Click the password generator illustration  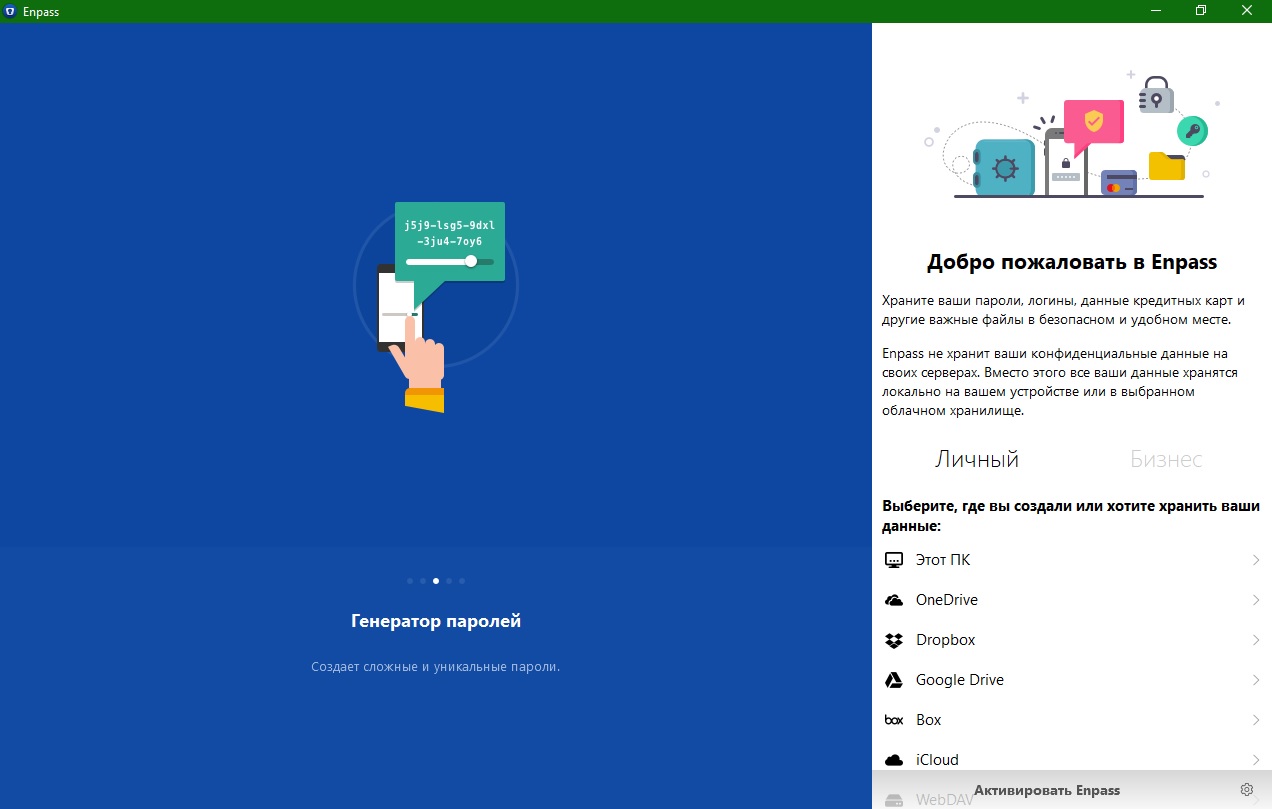(x=436, y=305)
